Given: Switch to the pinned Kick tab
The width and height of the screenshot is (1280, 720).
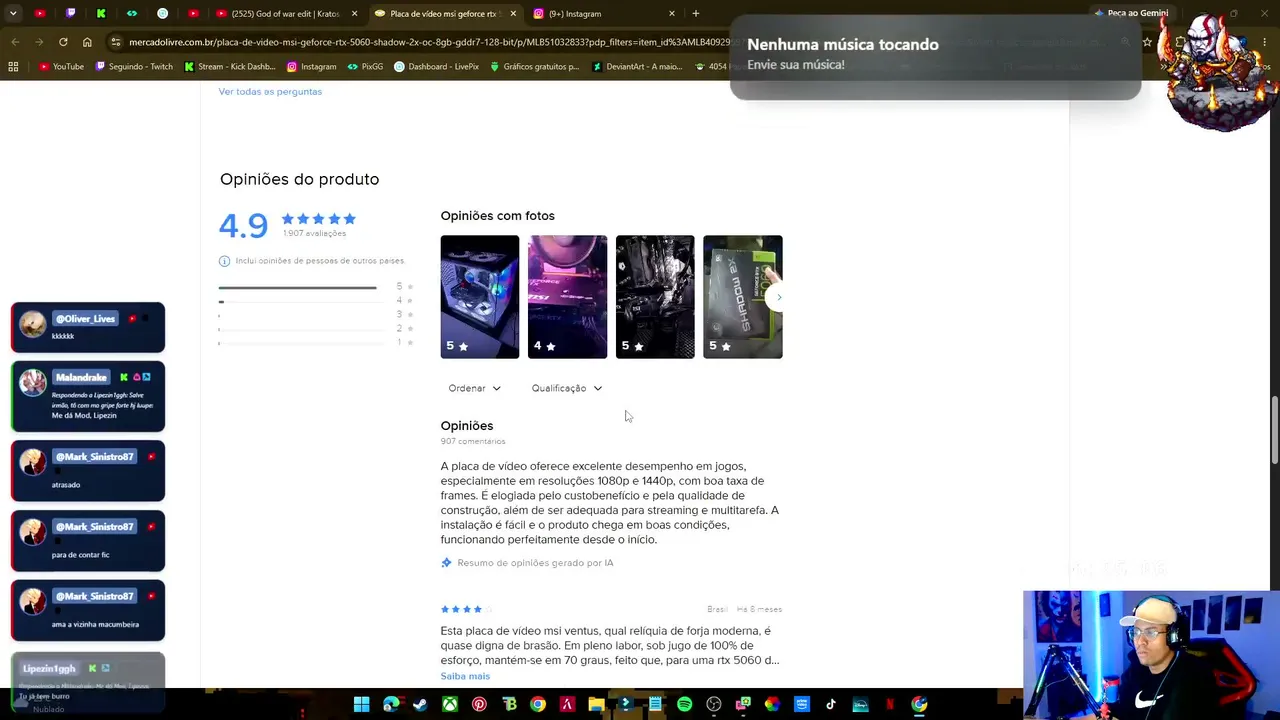Looking at the screenshot, I should (101, 14).
